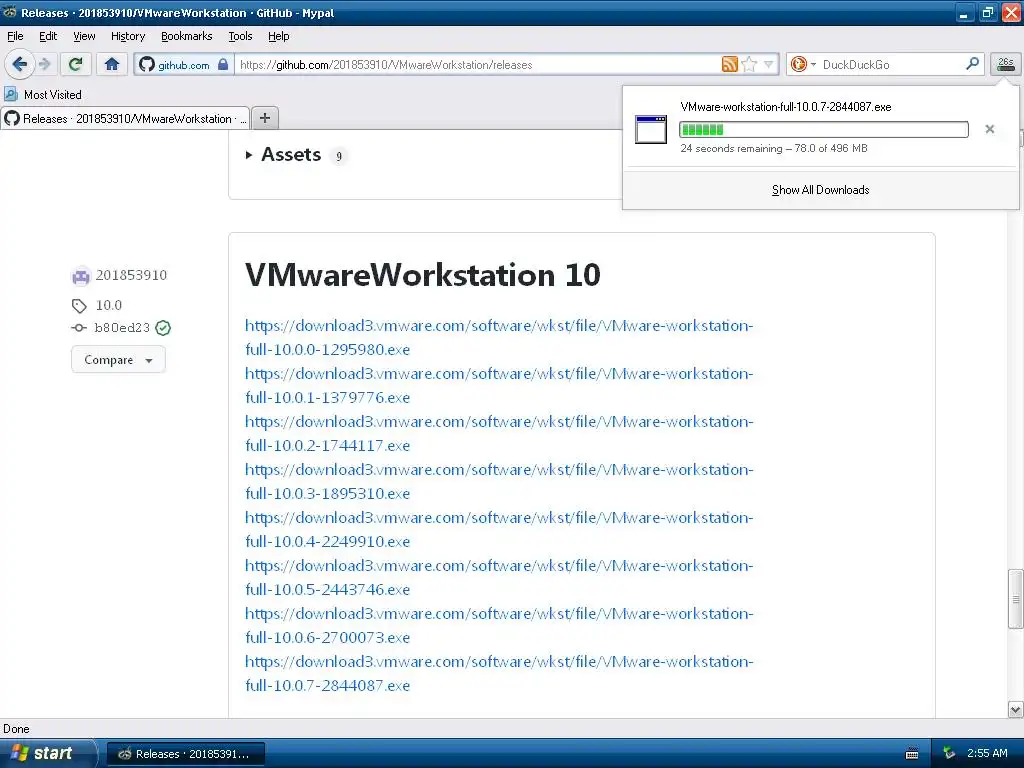Open the Compare dropdown

(x=118, y=360)
